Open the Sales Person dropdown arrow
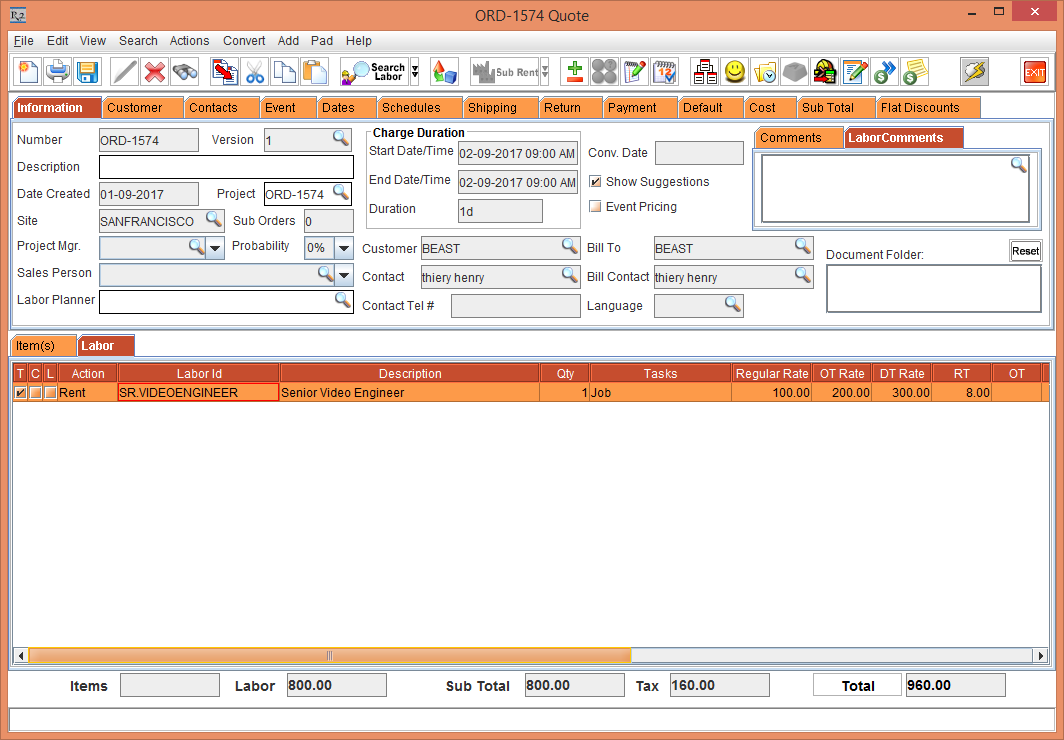This screenshot has height=740, width=1064. coord(344,275)
